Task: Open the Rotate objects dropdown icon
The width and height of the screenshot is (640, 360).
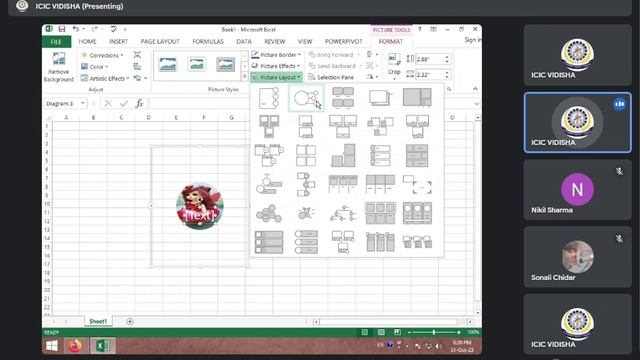Action: point(372,77)
